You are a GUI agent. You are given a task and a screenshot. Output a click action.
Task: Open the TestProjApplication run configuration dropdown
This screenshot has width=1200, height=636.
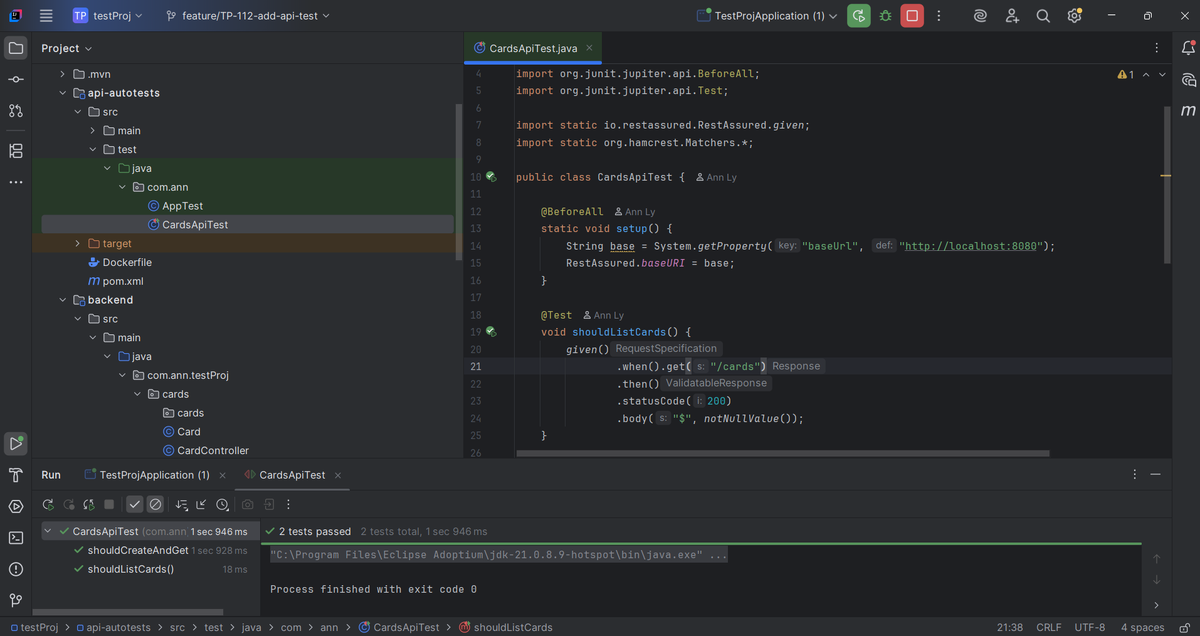pyautogui.click(x=766, y=16)
